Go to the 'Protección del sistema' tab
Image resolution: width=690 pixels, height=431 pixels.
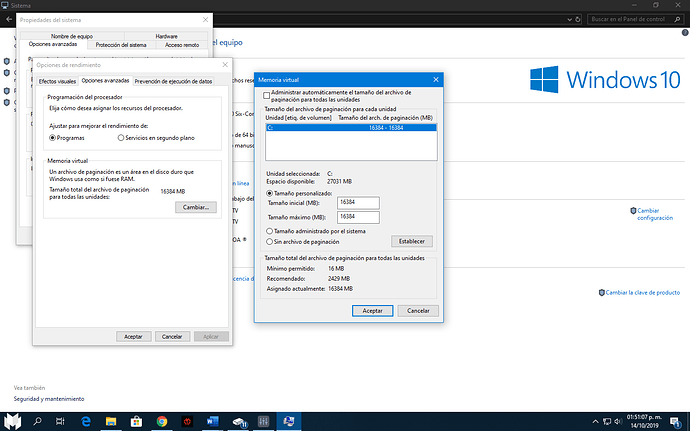123,45
